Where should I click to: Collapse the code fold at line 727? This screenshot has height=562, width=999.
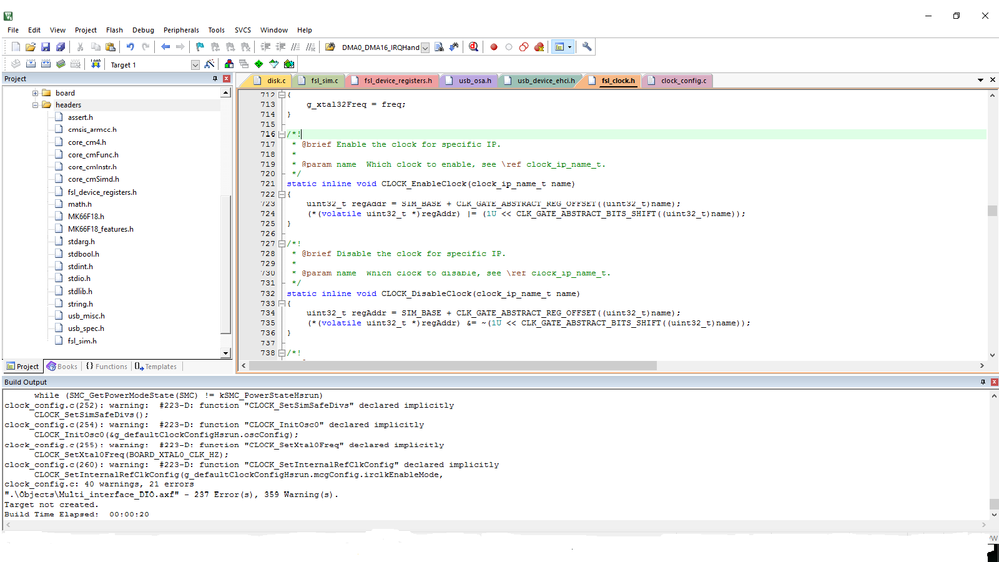(x=282, y=243)
